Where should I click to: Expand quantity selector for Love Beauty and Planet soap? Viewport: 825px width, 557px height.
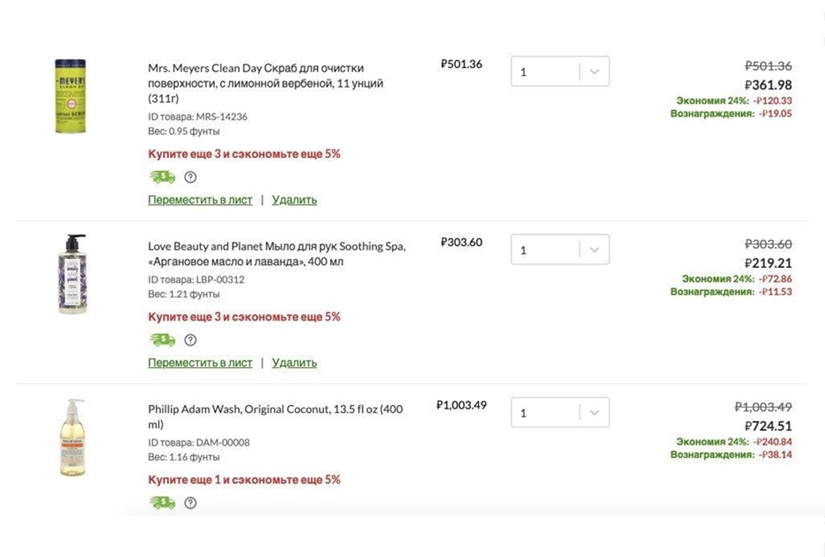point(593,250)
